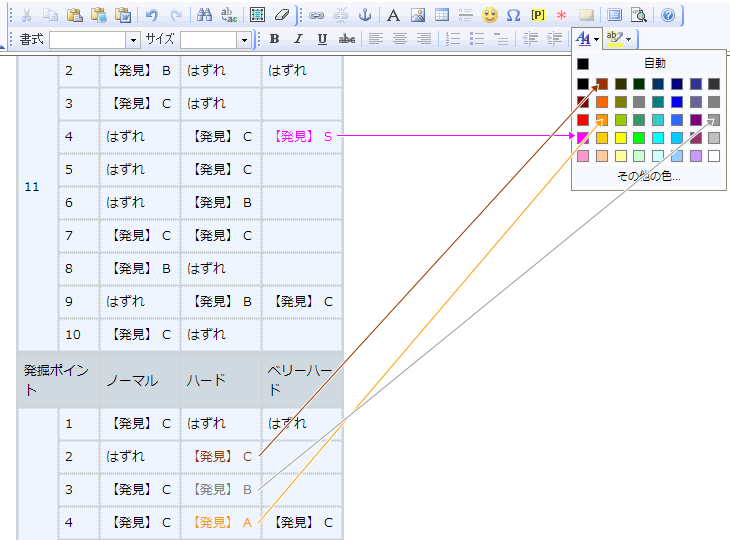Click the row number 10 cell
Screen dimensions: 730x540
click(79, 334)
